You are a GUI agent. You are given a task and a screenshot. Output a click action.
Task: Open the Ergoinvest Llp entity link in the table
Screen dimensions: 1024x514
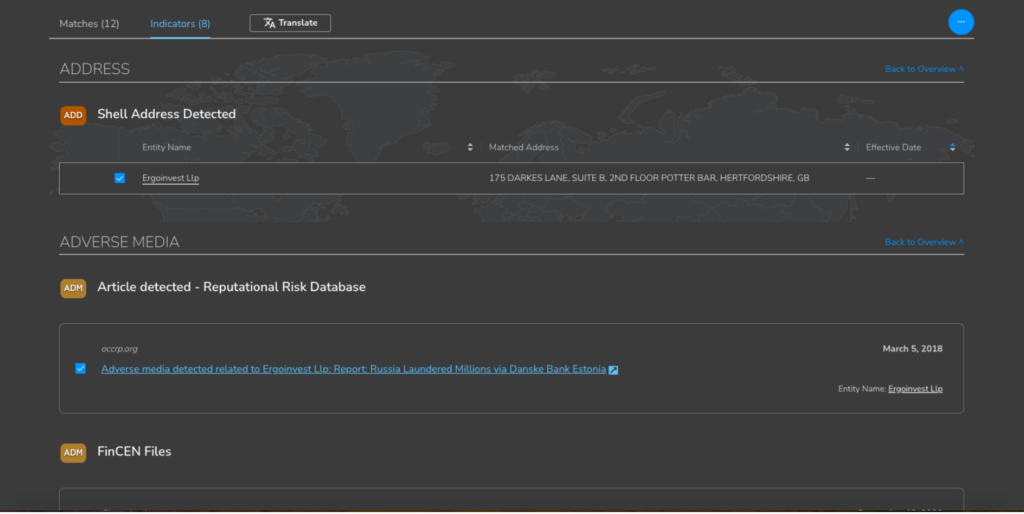(x=170, y=178)
